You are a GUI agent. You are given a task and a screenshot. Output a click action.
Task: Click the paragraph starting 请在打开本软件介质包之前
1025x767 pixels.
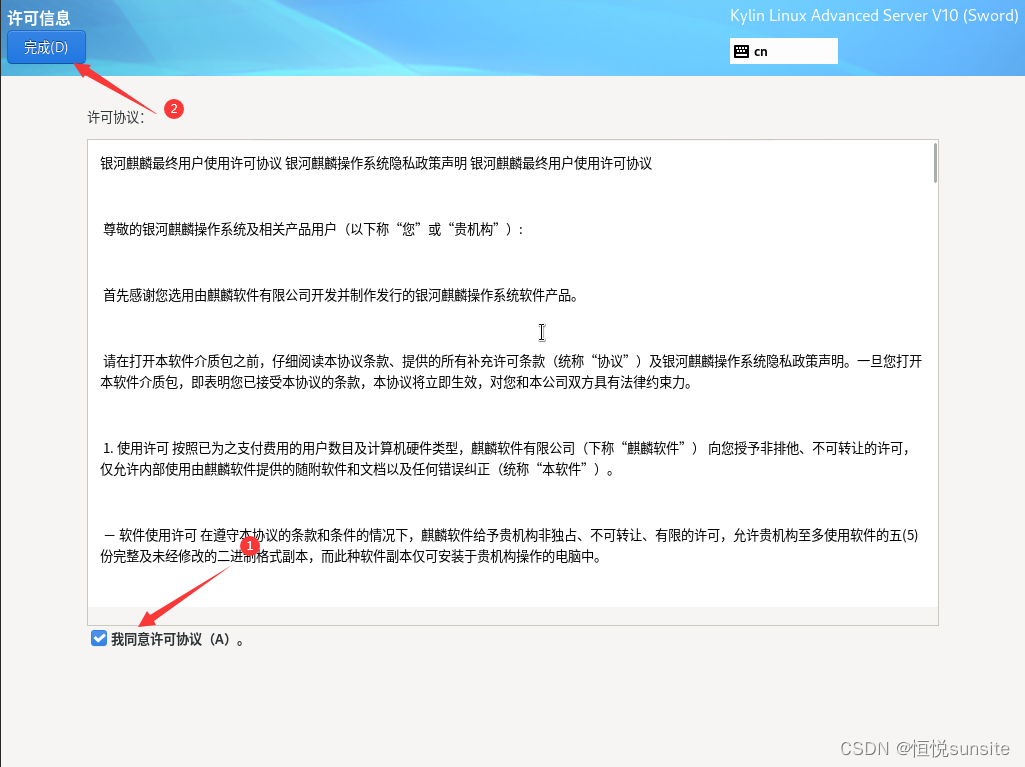tap(511, 371)
